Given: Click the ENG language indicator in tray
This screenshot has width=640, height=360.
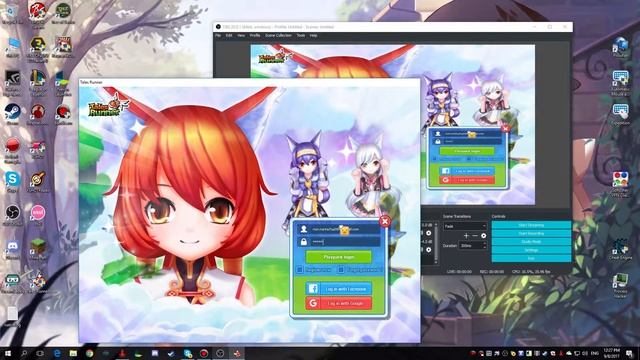Looking at the screenshot, I should (x=596, y=353).
